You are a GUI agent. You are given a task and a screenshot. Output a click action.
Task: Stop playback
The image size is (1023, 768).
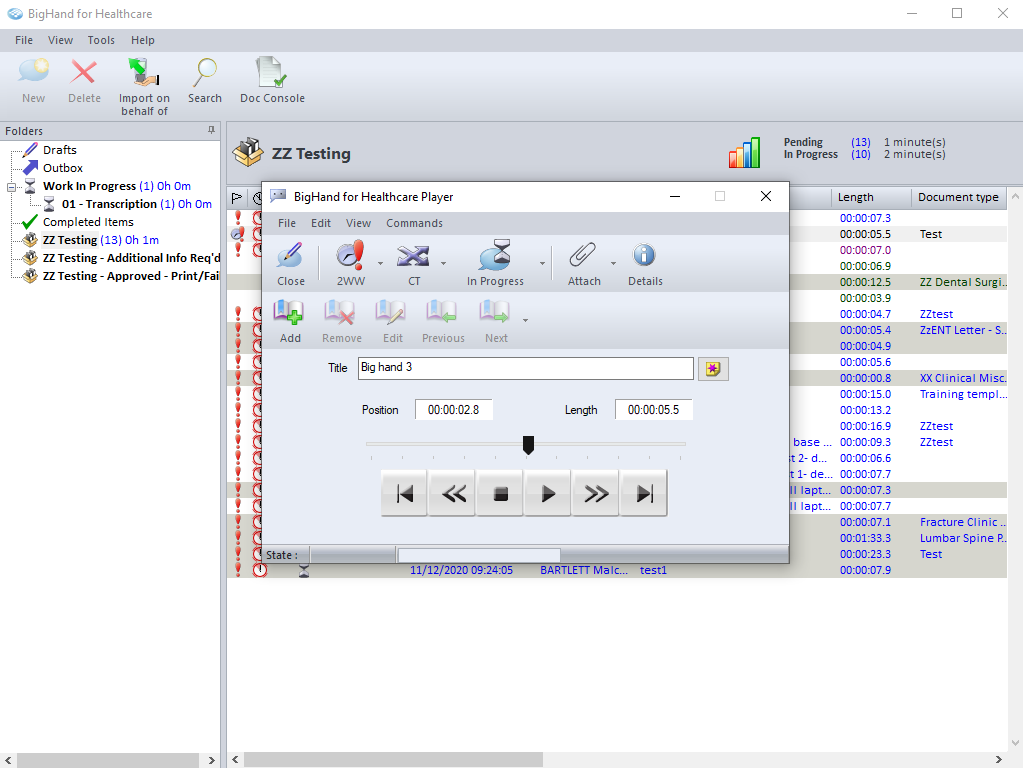click(x=500, y=493)
